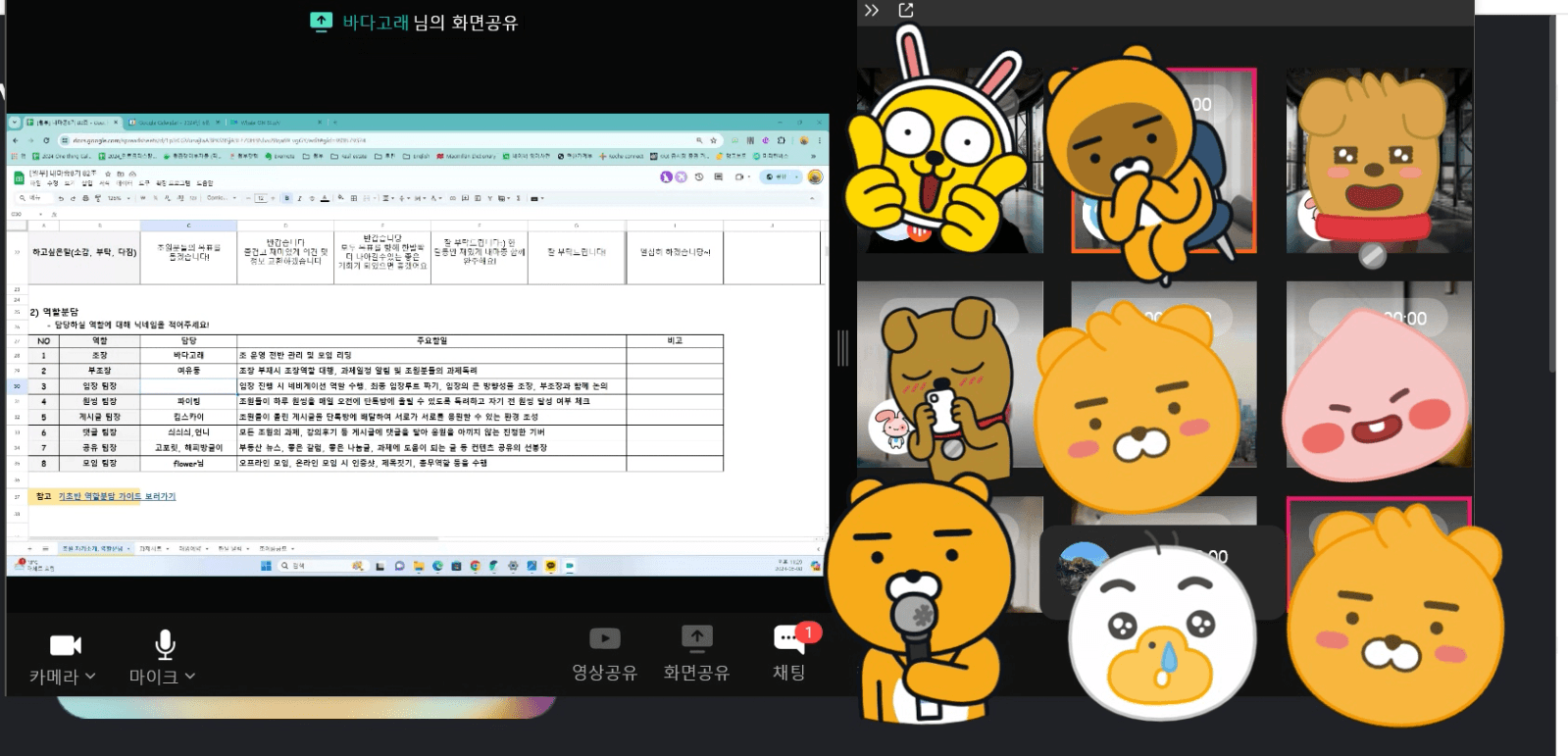Click the Windows Start button in shared taskbar
The height and width of the screenshot is (756, 1568).
(x=266, y=566)
